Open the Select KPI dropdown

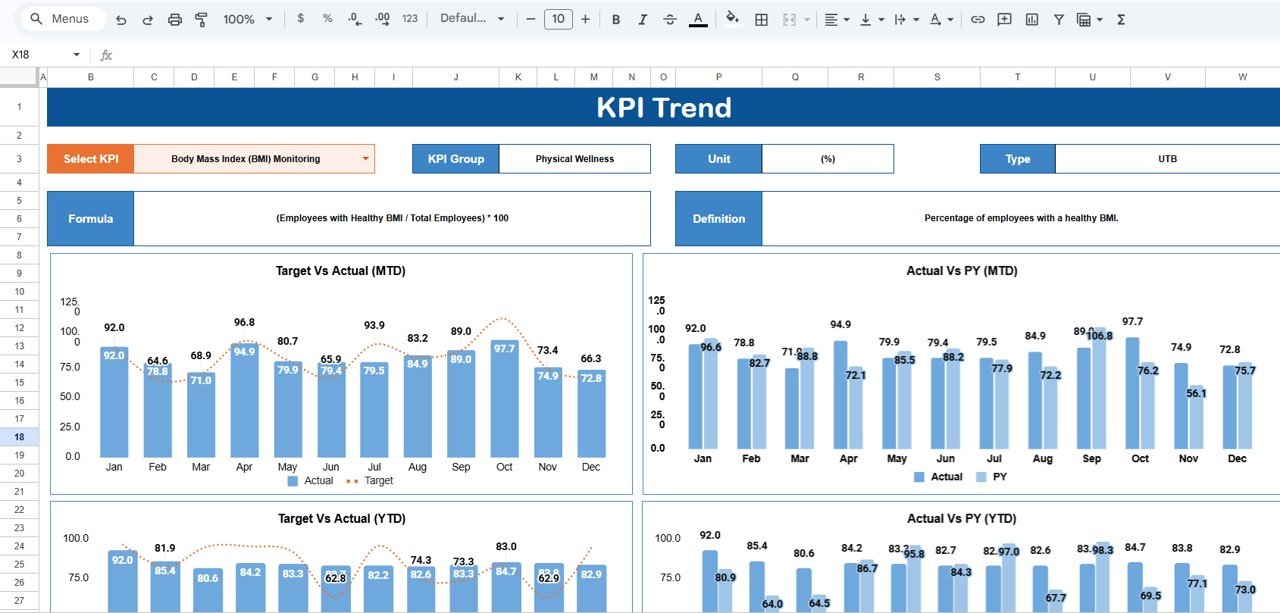tap(365, 158)
